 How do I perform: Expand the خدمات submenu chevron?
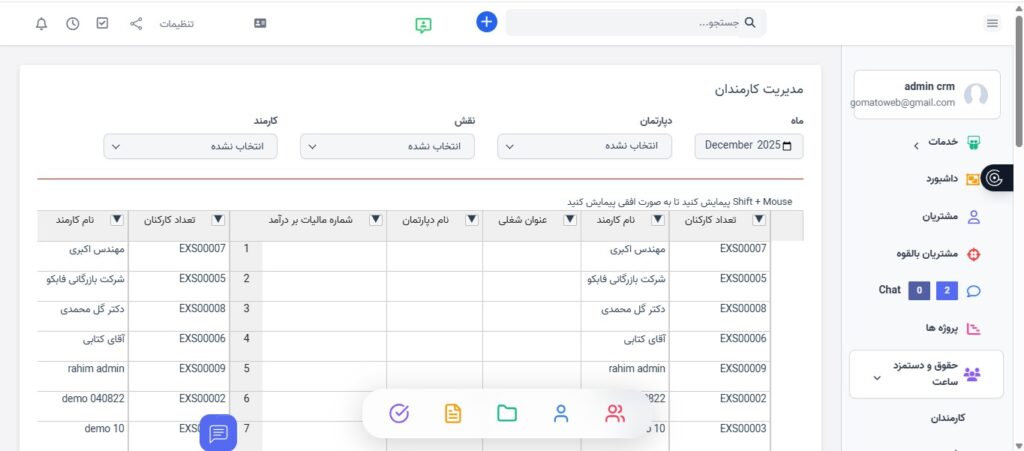916,144
